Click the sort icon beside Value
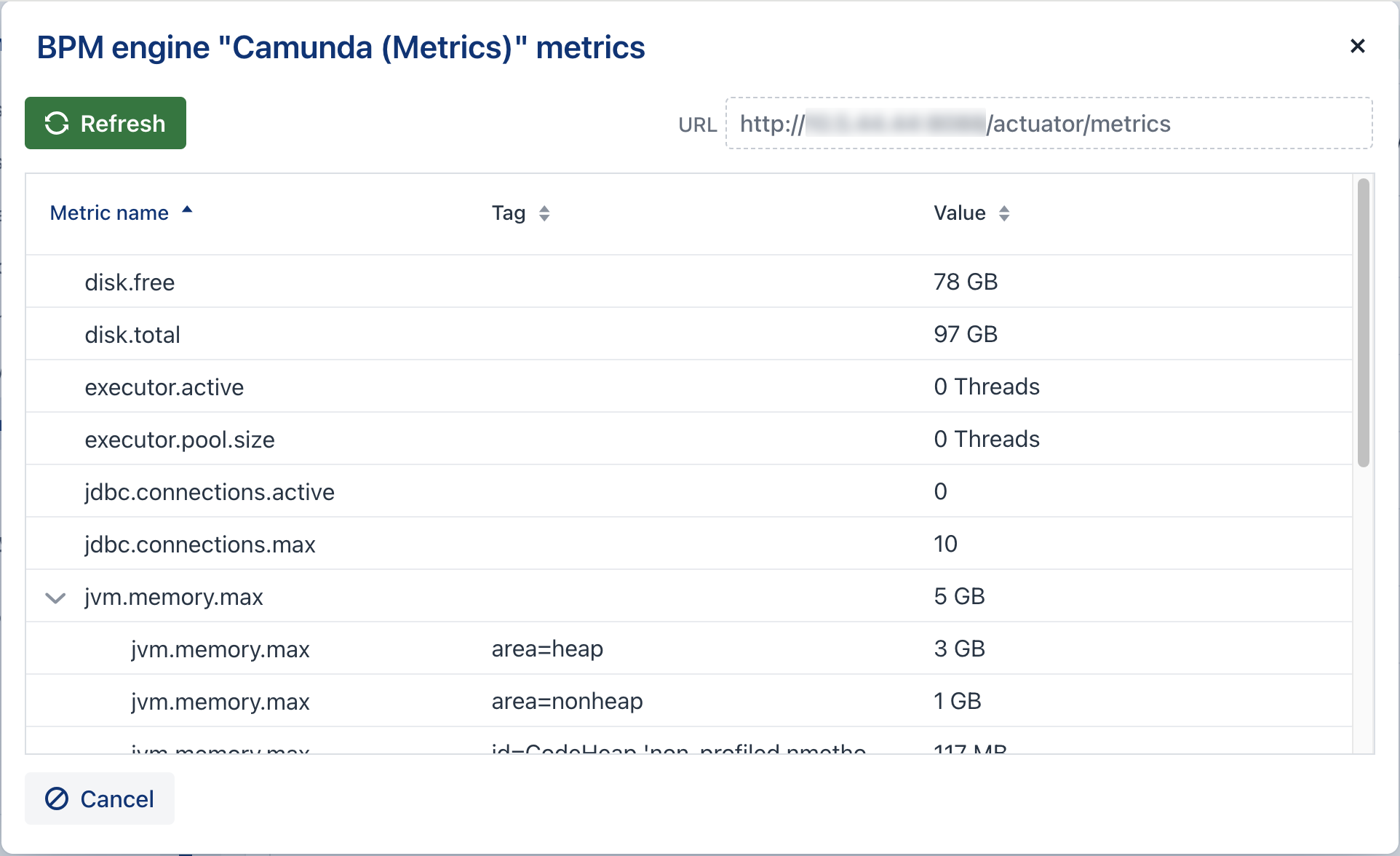The height and width of the screenshot is (856, 1400). (x=1006, y=213)
